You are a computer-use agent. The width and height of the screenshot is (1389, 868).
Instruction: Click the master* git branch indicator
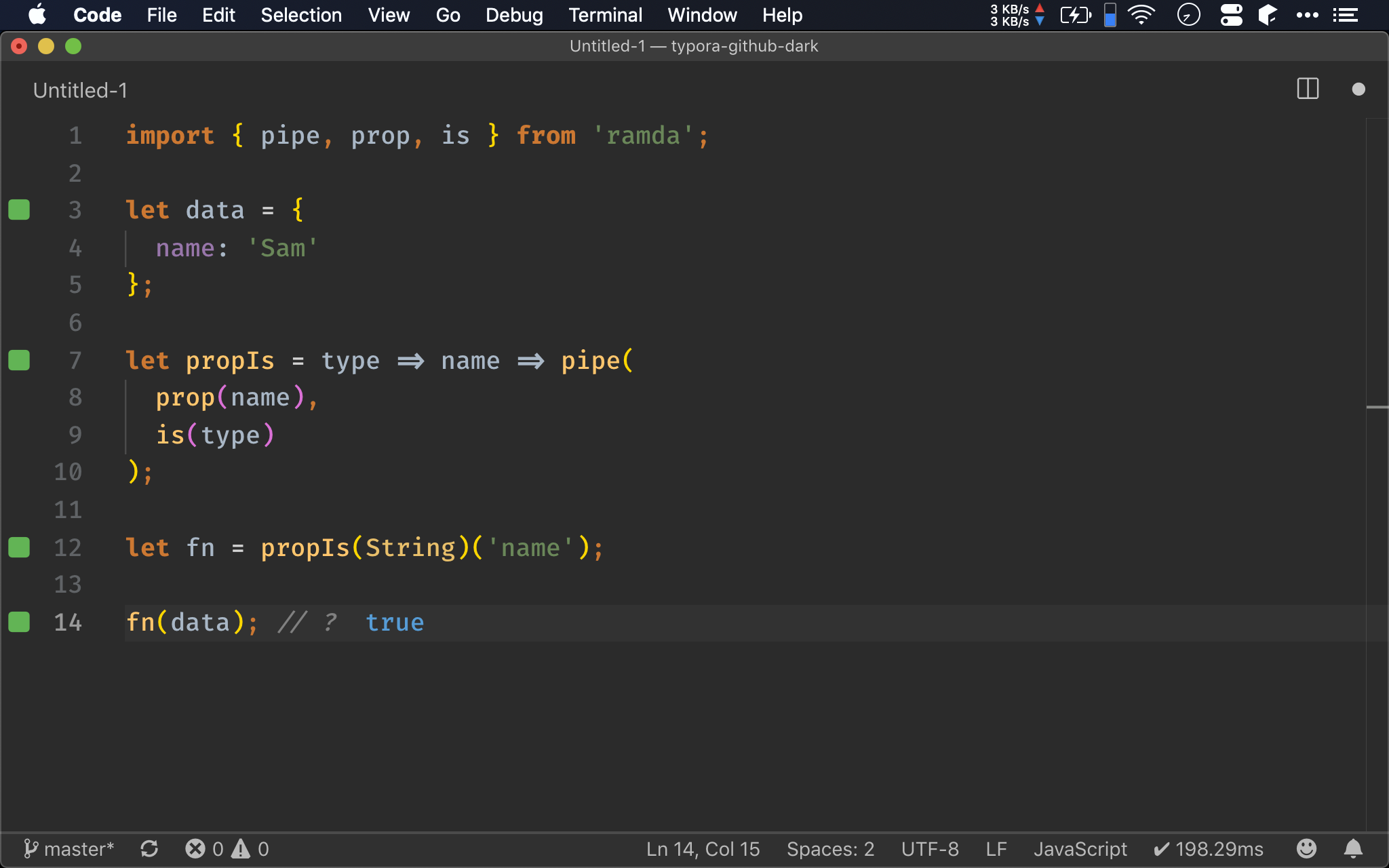pos(69,849)
